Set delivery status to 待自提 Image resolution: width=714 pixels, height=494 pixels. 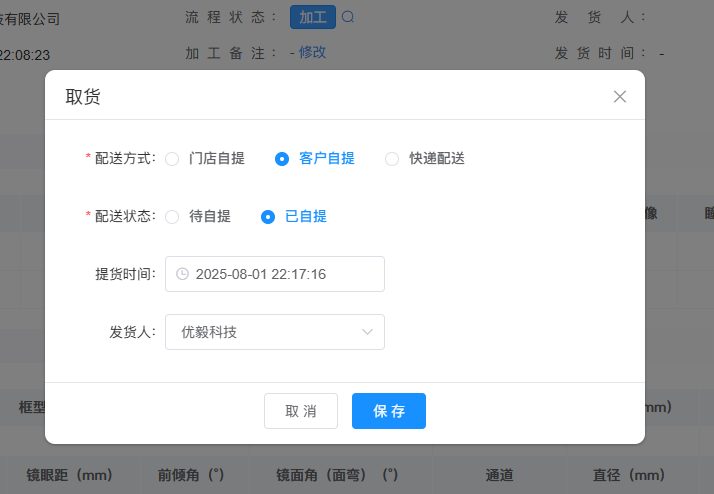click(173, 216)
